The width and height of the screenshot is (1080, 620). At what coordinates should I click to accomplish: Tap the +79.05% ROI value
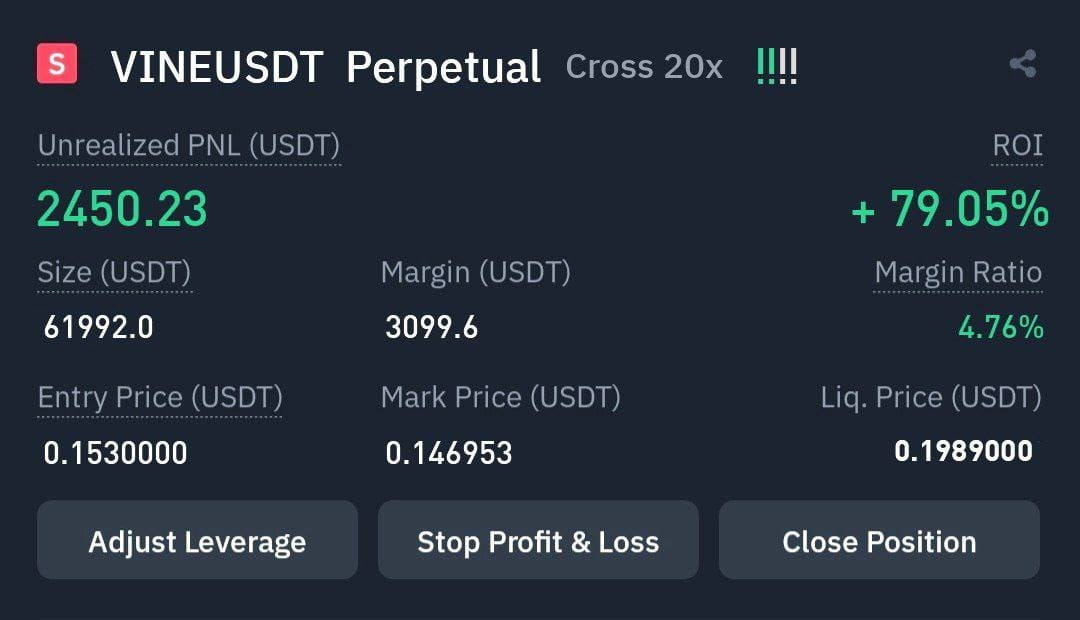951,209
